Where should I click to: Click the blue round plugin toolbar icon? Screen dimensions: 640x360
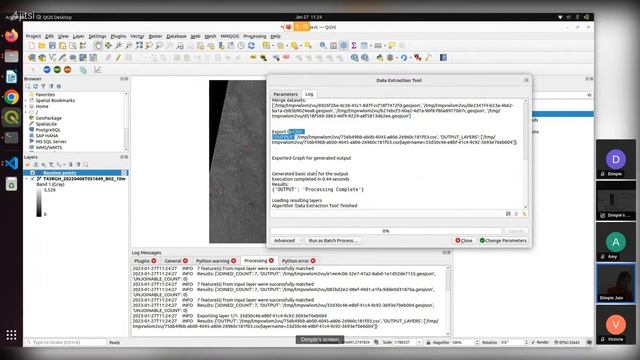47,70
